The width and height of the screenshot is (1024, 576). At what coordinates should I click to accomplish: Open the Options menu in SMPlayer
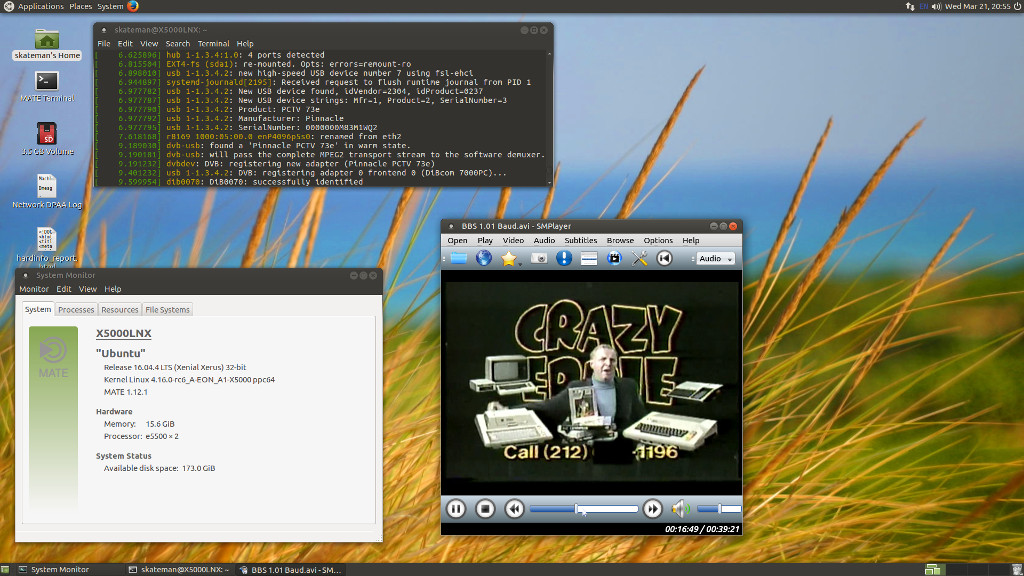[x=658, y=240]
